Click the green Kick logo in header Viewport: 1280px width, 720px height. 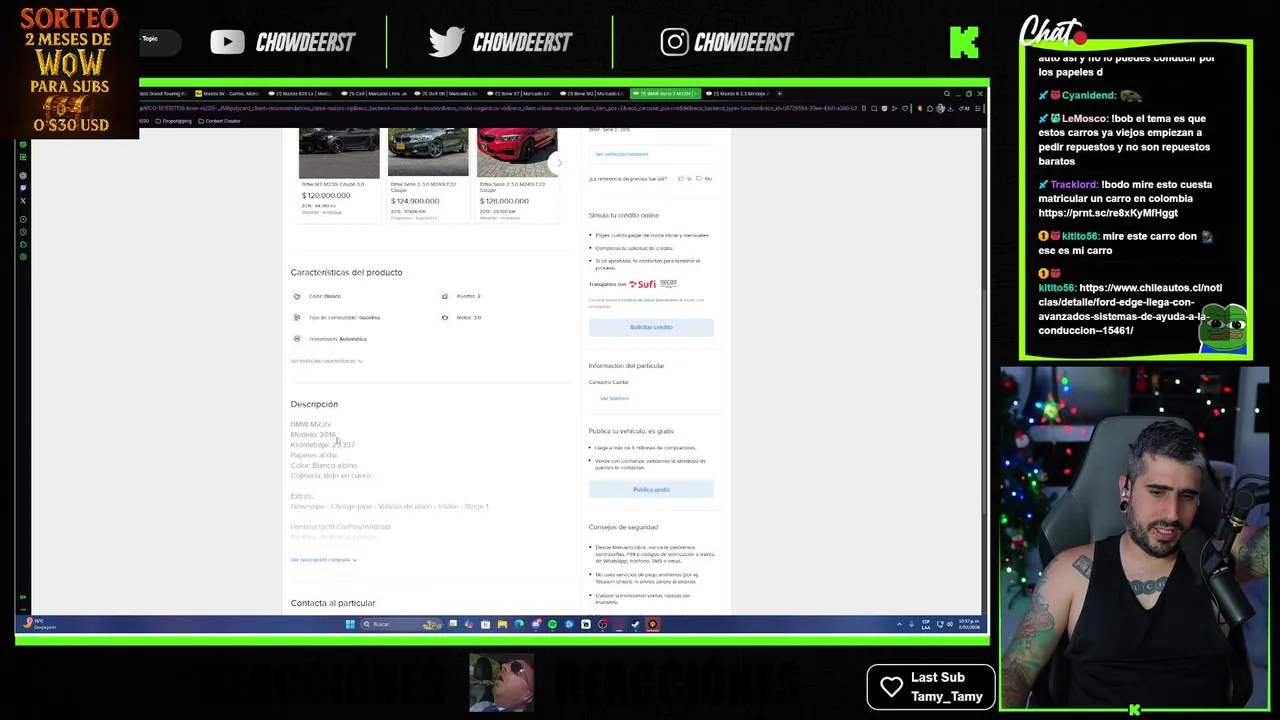pyautogui.click(x=964, y=42)
